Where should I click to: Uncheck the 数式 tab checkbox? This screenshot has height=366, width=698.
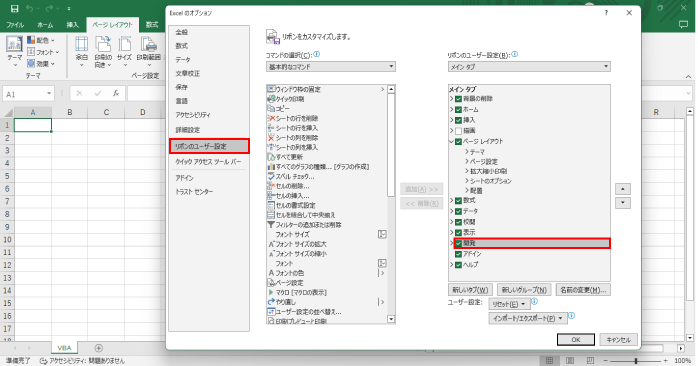(x=459, y=201)
